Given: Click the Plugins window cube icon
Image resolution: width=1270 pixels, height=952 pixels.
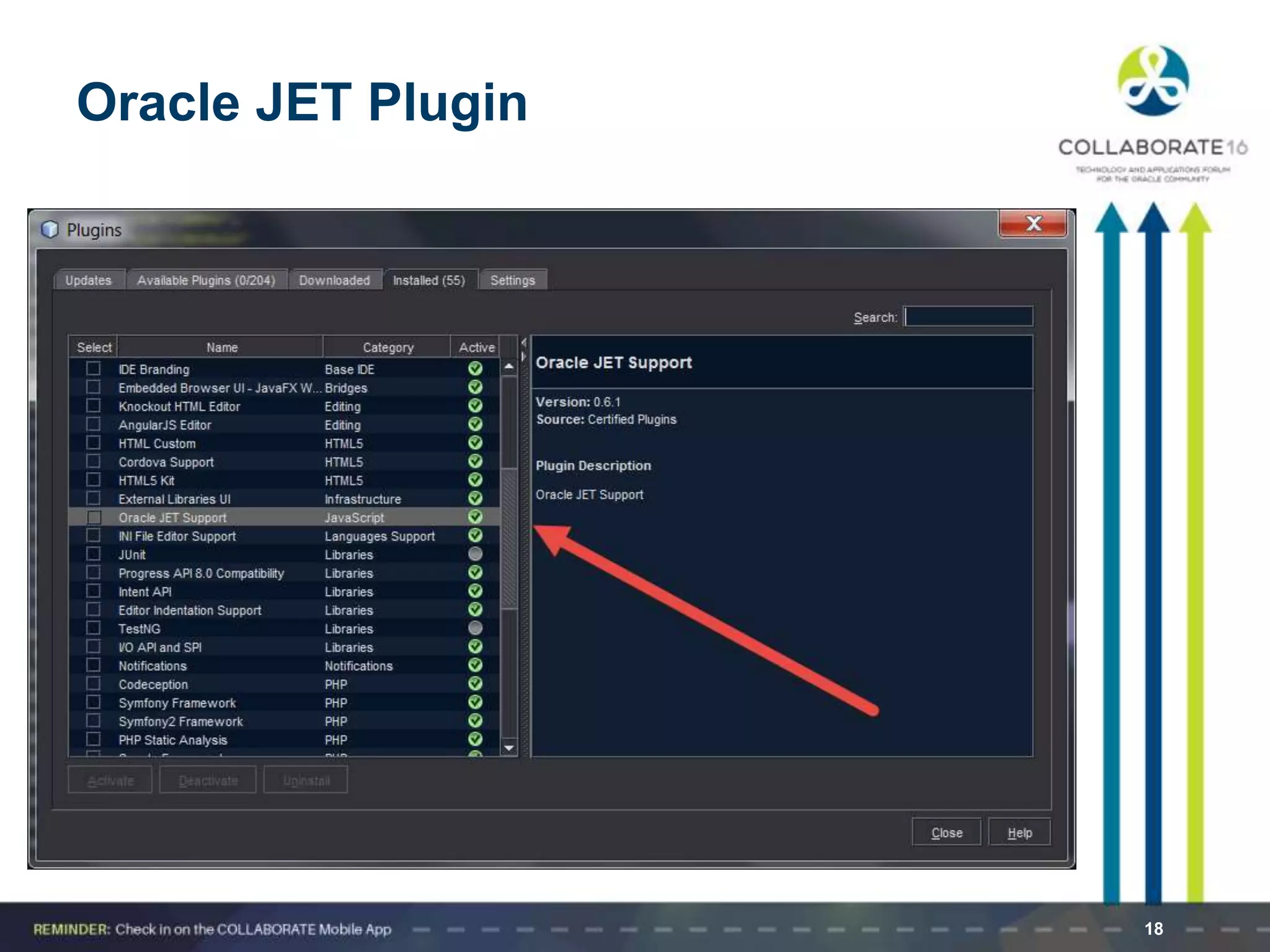Looking at the screenshot, I should [x=50, y=229].
